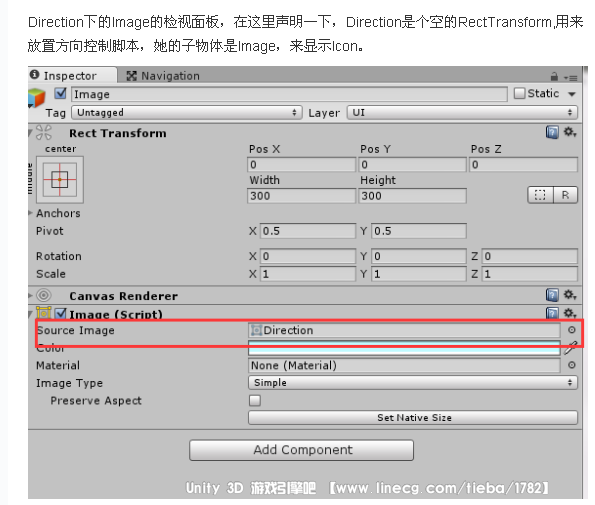Screen dimensions: 595x505
Task: Toggle Blueprint mode button in Rect Transform
Action: 540,195
